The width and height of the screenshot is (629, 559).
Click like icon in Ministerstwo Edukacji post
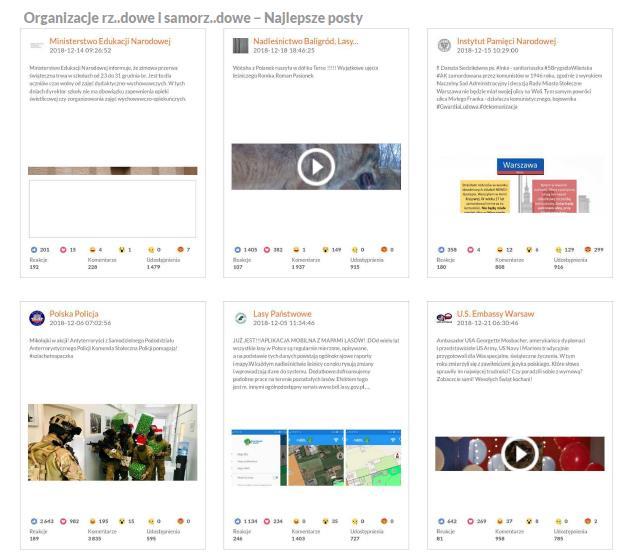[x=34, y=249]
